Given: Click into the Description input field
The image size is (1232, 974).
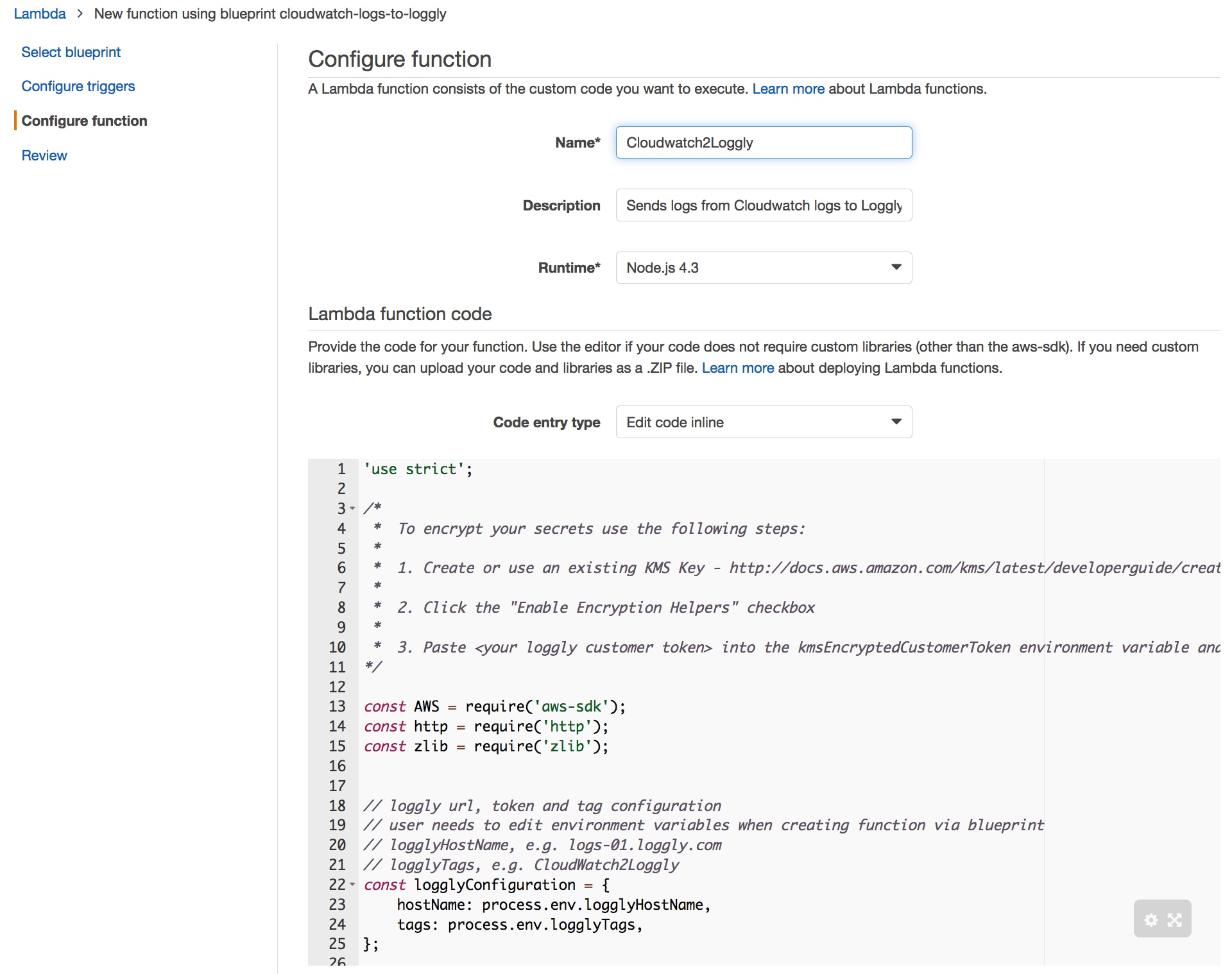Looking at the screenshot, I should coord(764,205).
